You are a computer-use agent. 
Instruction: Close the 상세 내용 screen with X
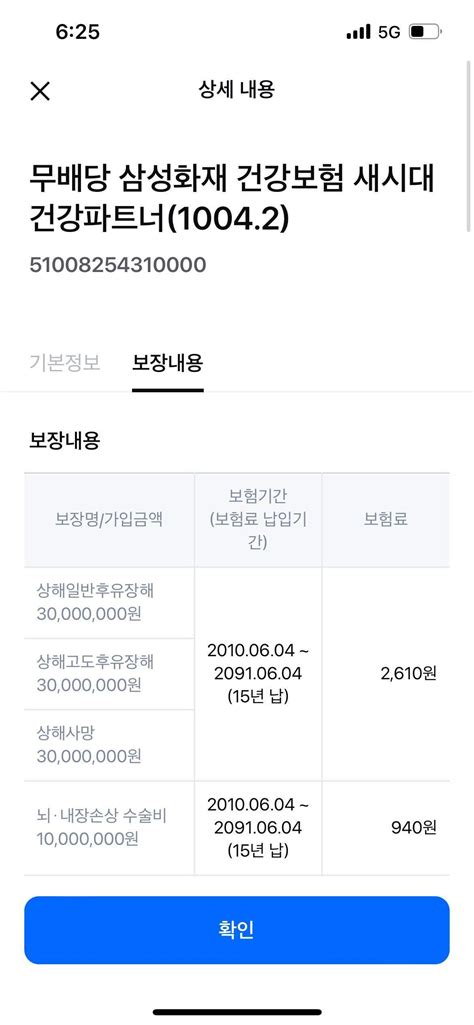pyautogui.click(x=40, y=91)
